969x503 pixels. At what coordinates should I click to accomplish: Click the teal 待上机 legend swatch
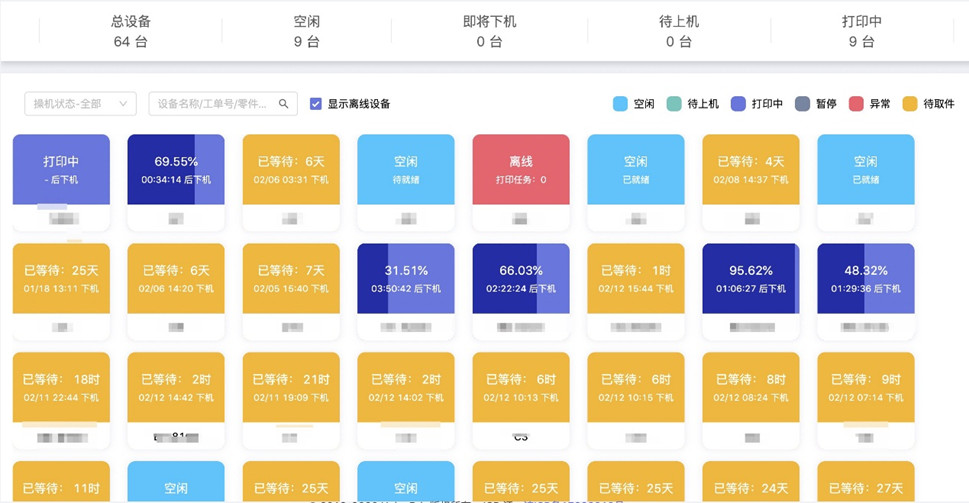[674, 104]
